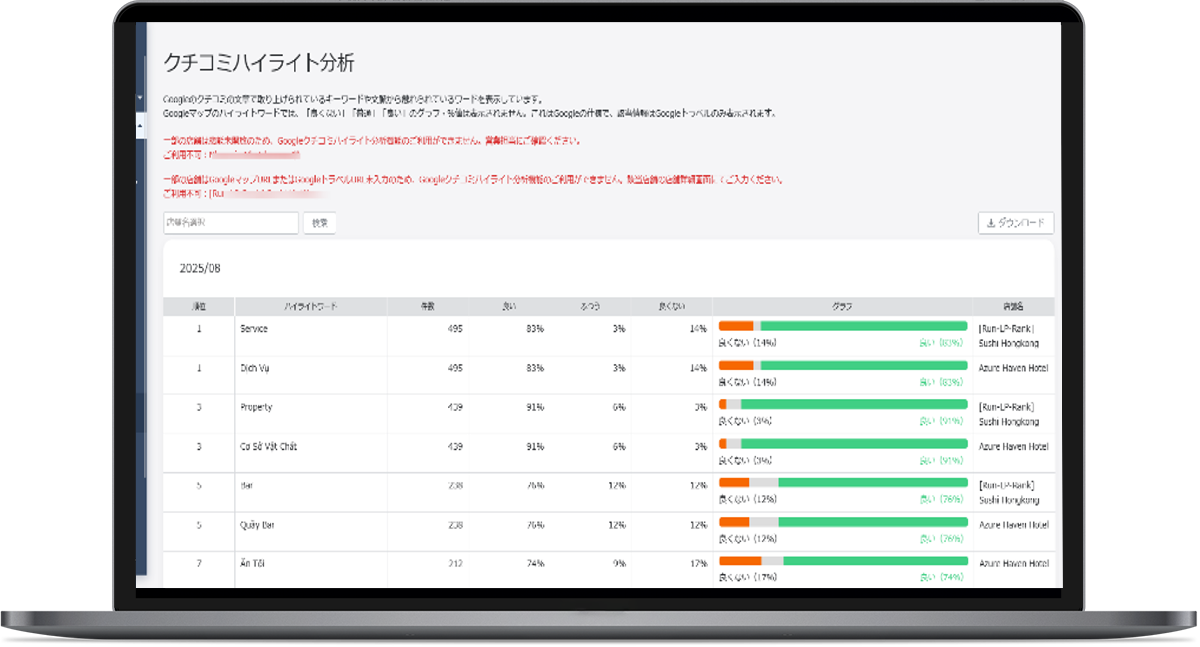Select the Cơ Sở Vật Chất highlight word
Image resolution: width=1200 pixels, height=647 pixels.
tap(268, 446)
